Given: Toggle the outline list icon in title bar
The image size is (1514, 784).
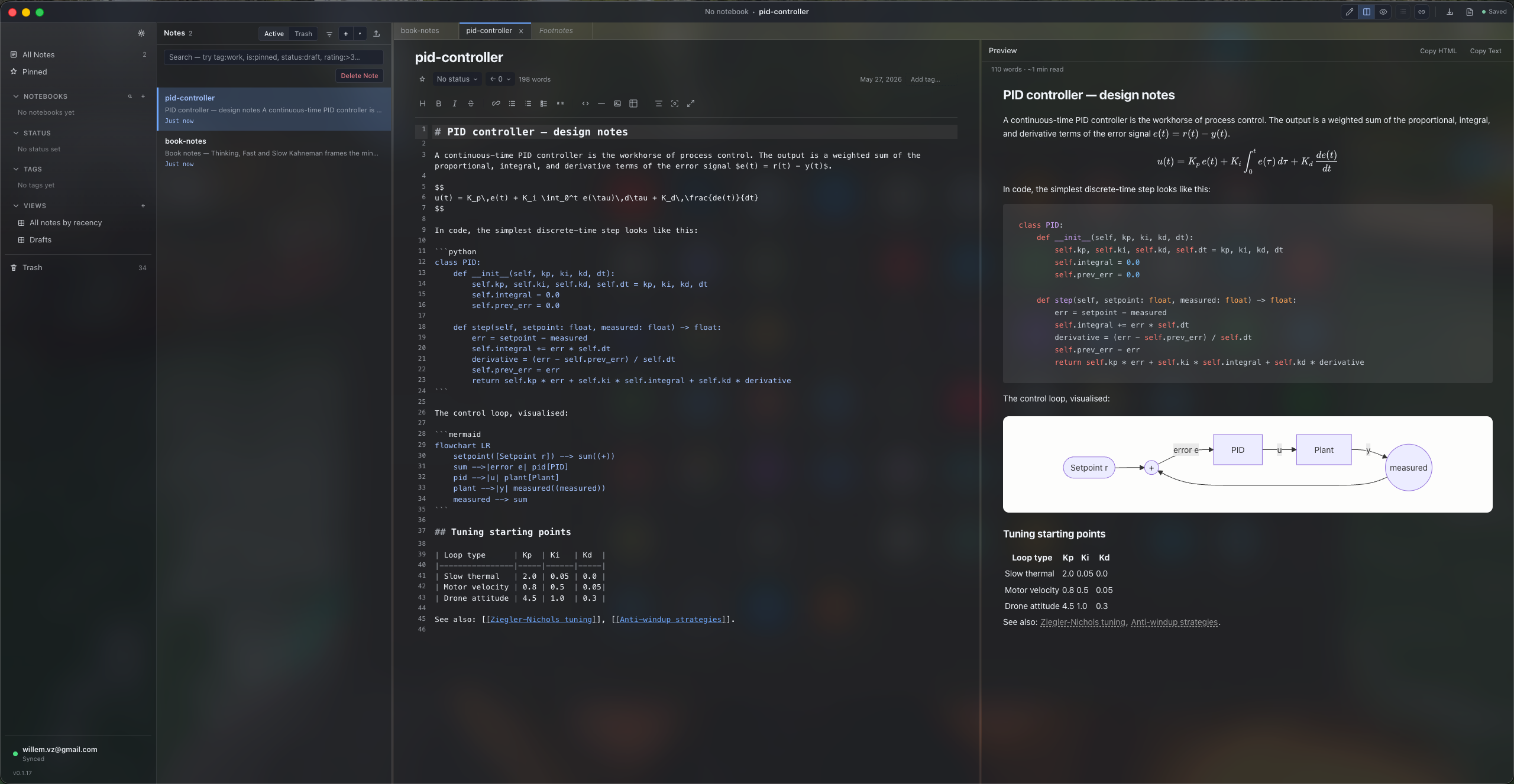Looking at the screenshot, I should pyautogui.click(x=1403, y=12).
